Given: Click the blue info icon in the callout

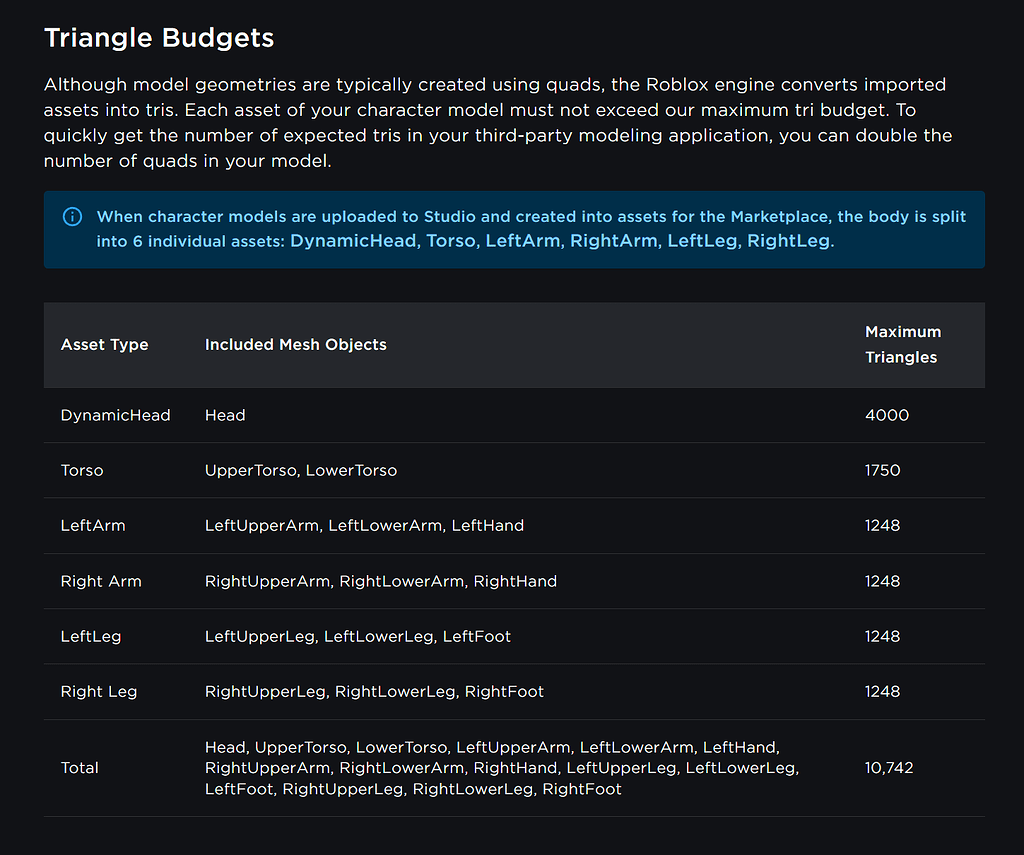Looking at the screenshot, I should pos(71,216).
